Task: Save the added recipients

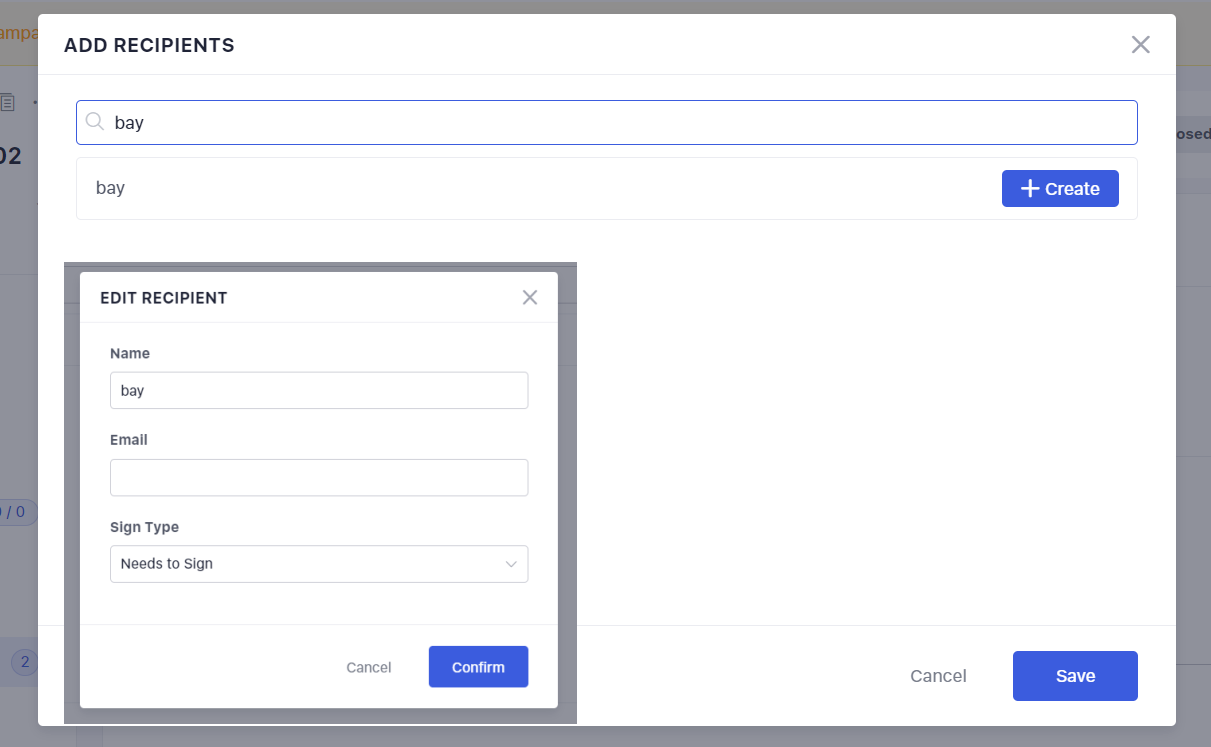Action: click(x=1075, y=675)
